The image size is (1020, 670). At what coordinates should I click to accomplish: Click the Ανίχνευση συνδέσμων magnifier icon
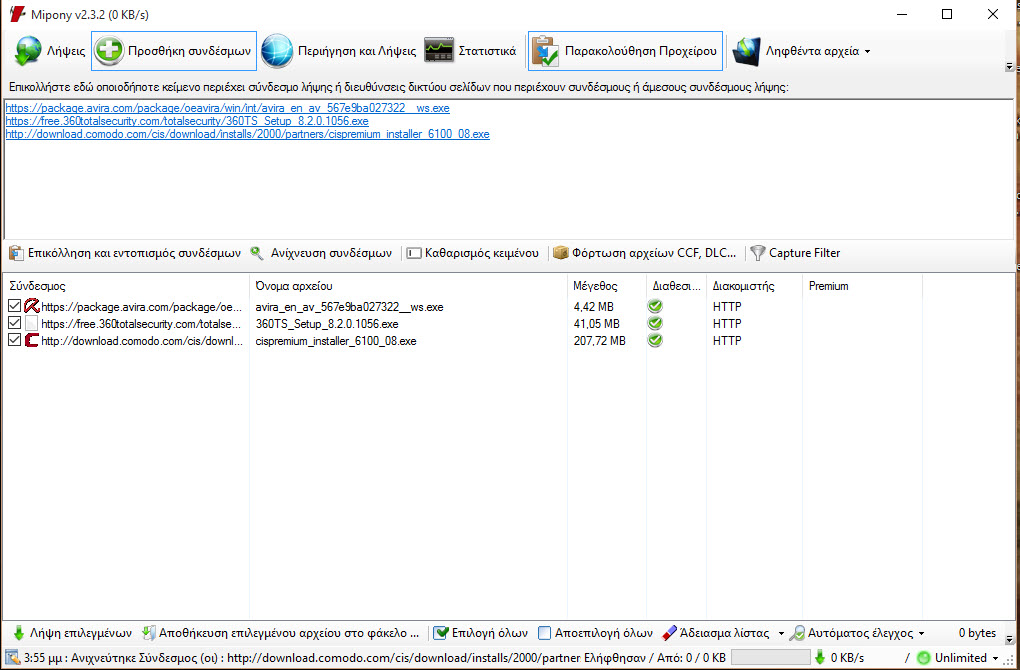pyautogui.click(x=257, y=253)
